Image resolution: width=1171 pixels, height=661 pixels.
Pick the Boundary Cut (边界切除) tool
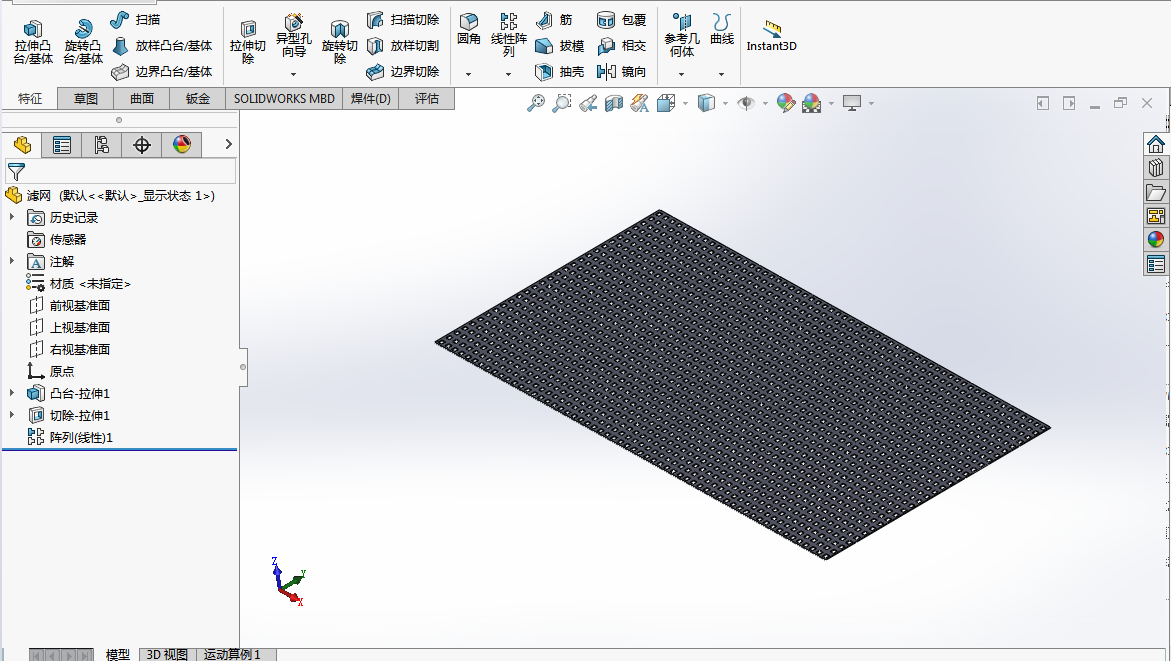pyautogui.click(x=403, y=72)
